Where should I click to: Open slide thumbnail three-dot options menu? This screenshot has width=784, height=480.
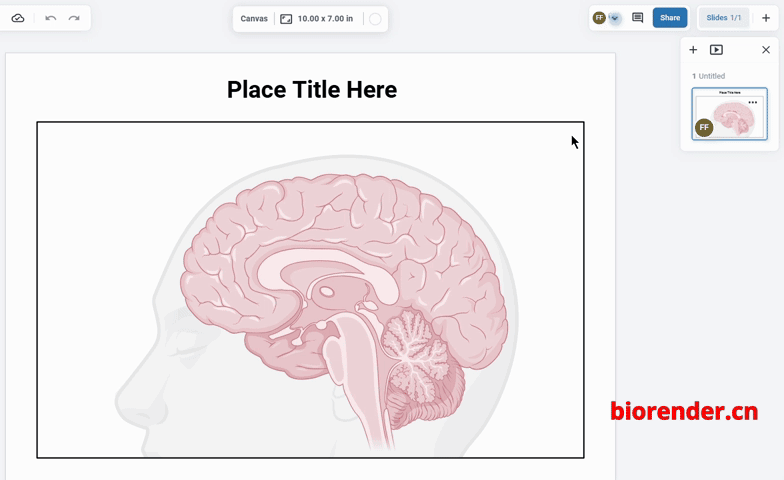pos(753,102)
